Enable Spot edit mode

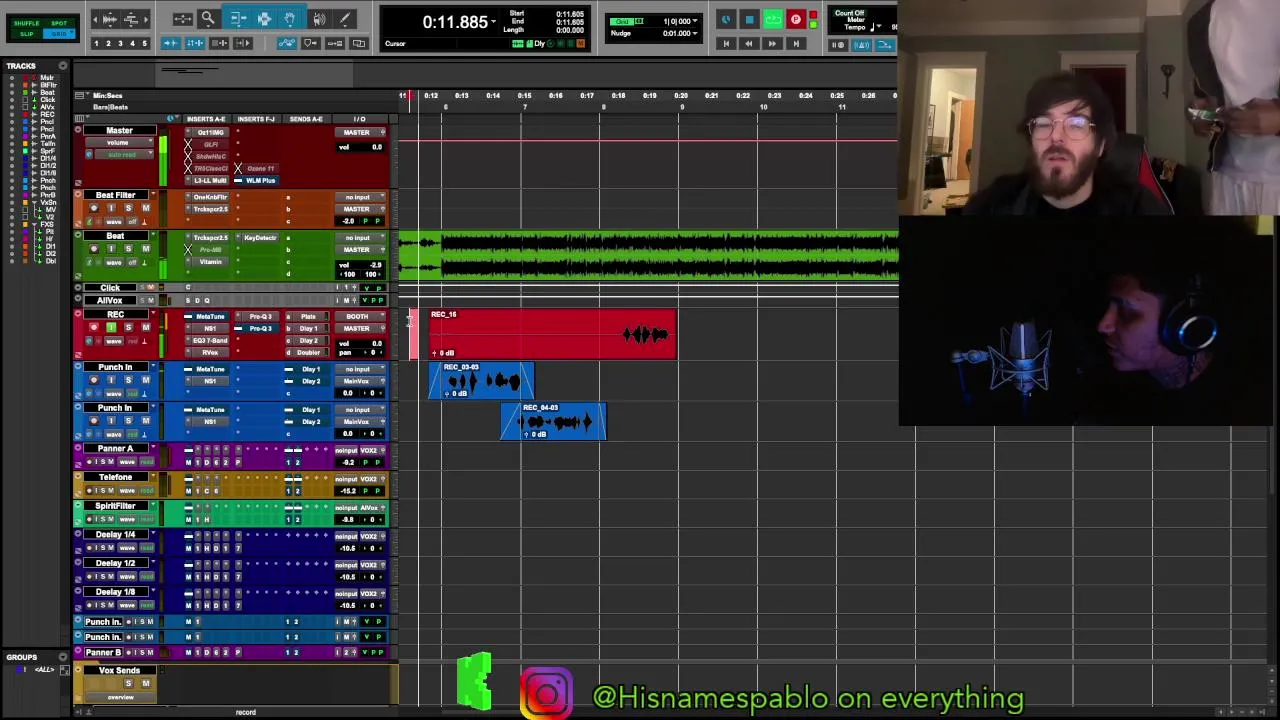click(x=59, y=22)
